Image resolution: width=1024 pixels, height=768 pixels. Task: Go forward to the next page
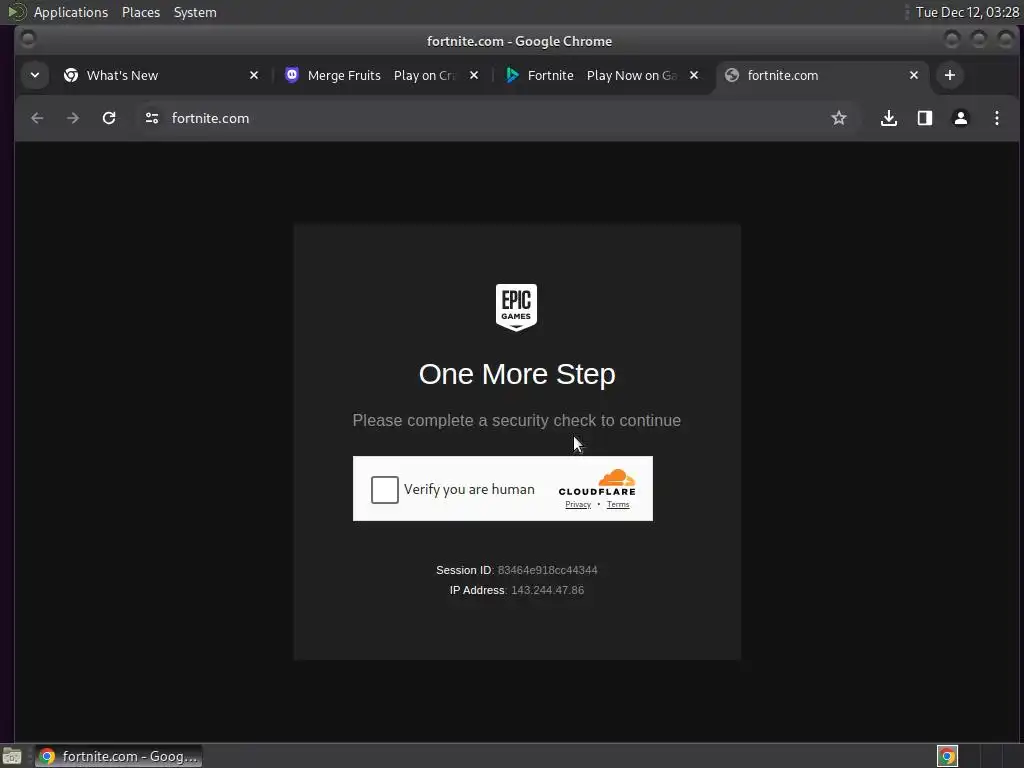73,118
